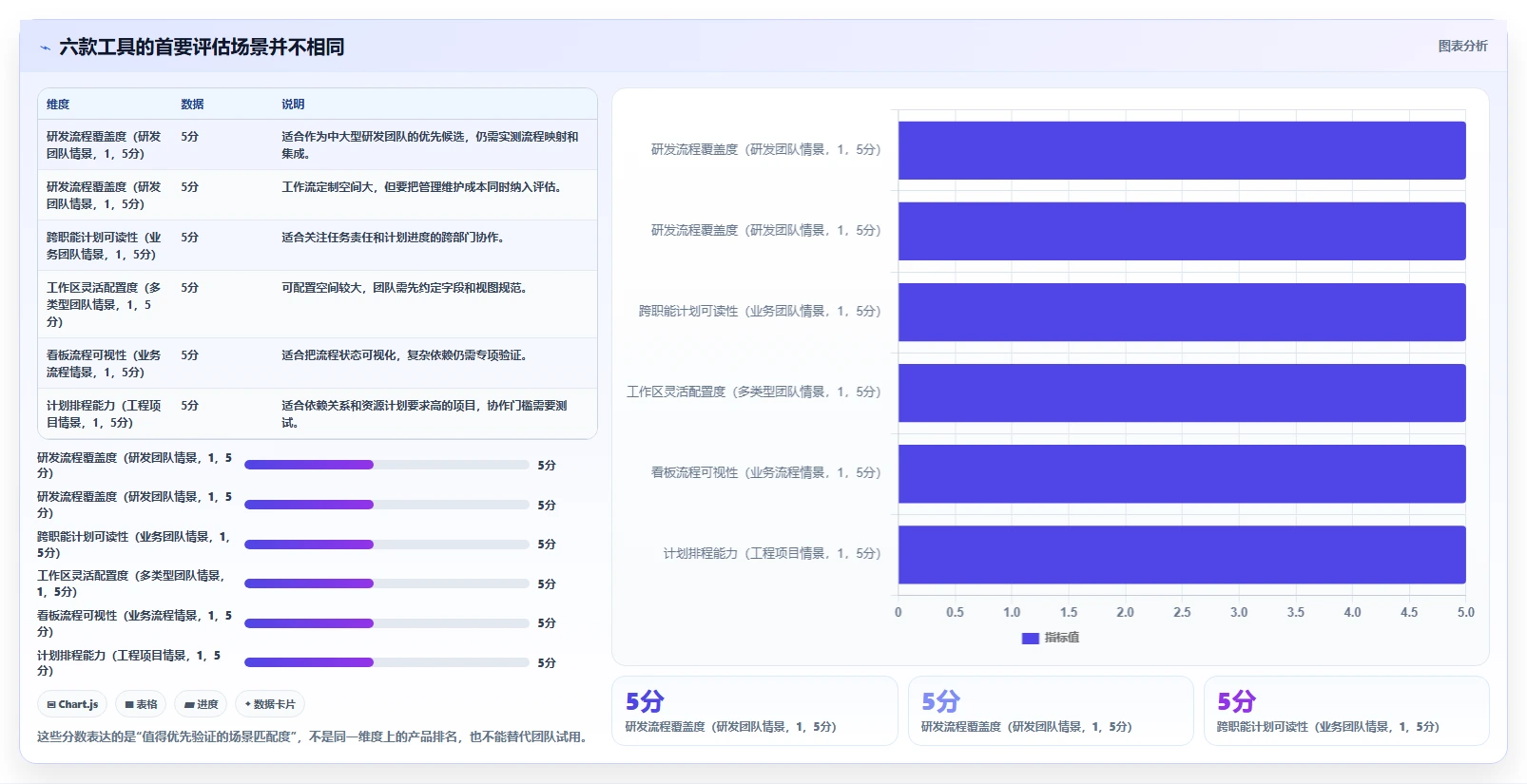Select the 表格 tag
The width and height of the screenshot is (1527, 784).
(141, 704)
